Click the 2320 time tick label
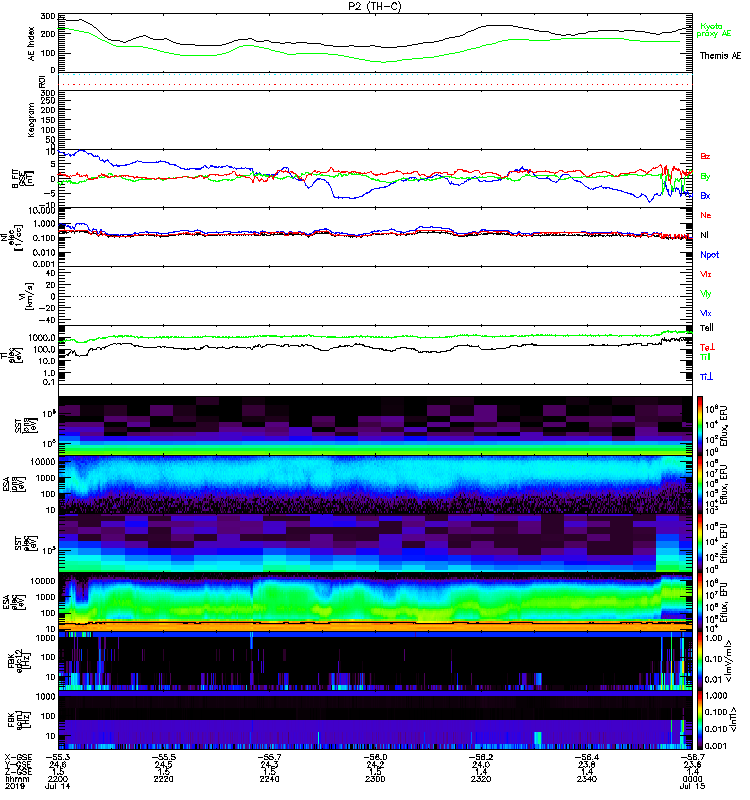750x800 pixels. (481, 779)
